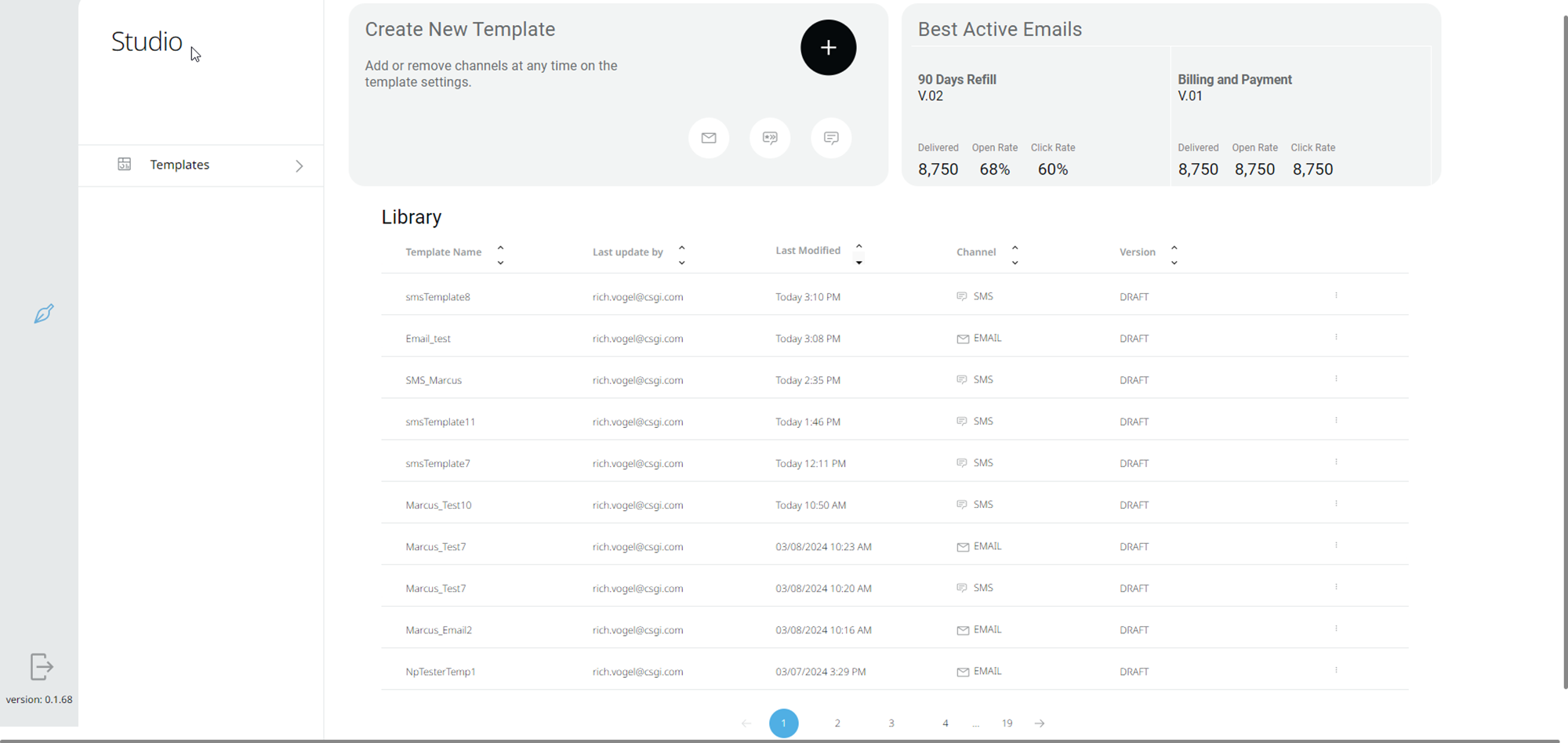Sort library by Version column

pyautogui.click(x=1174, y=254)
